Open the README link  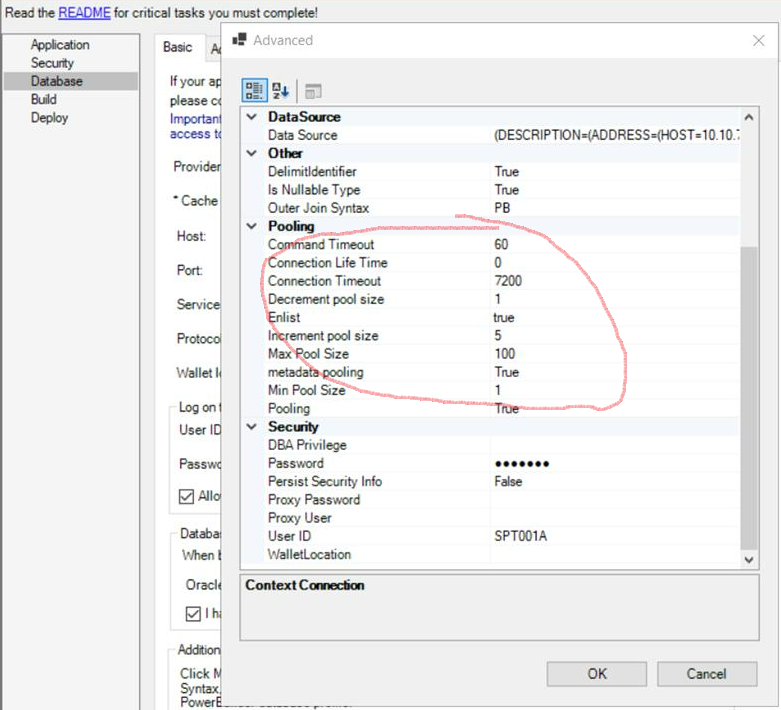coord(79,13)
